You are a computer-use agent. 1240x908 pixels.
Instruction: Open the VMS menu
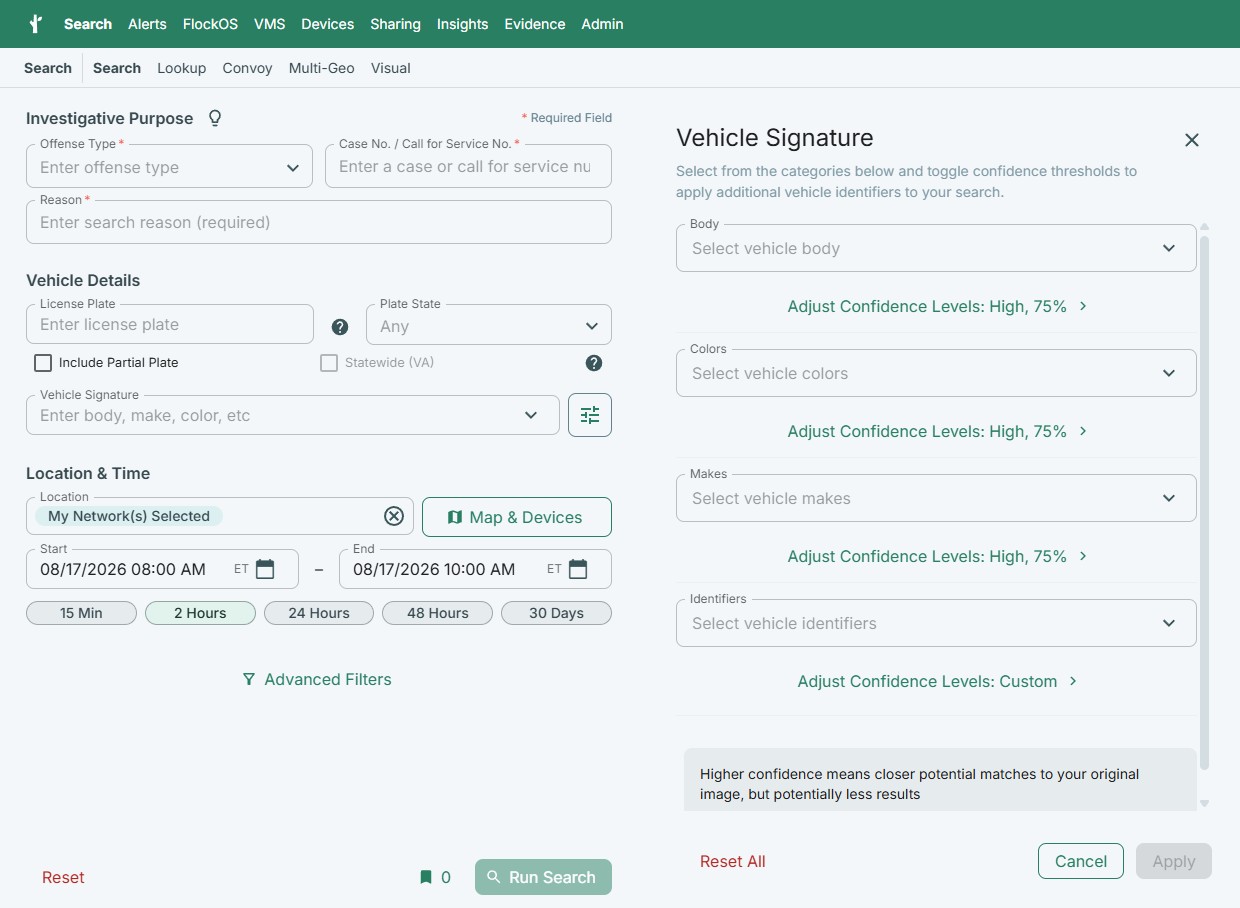click(270, 24)
